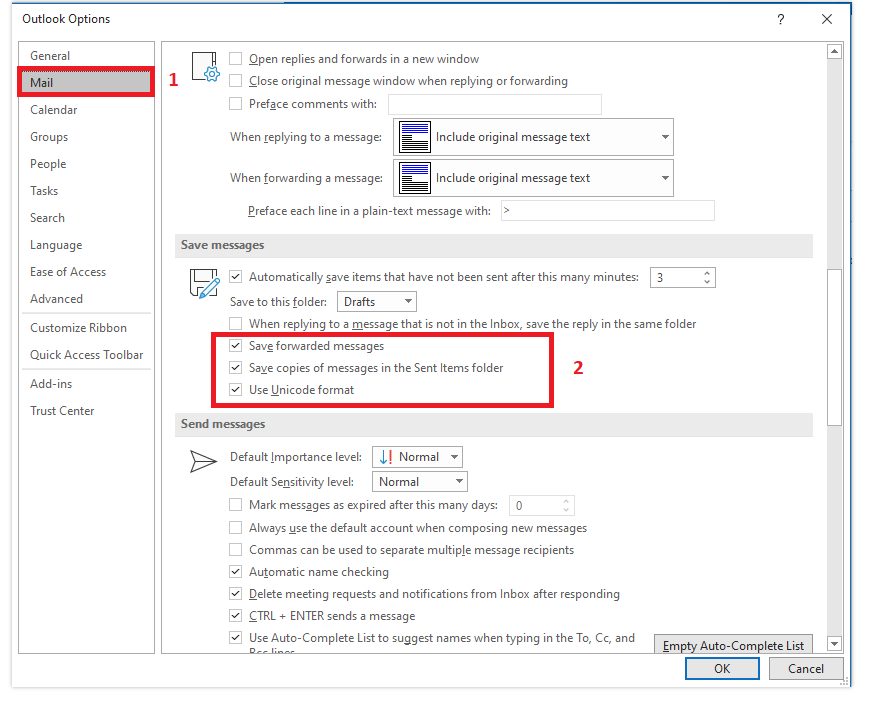
Task: Click the scrollbar up arrow
Action: (834, 52)
